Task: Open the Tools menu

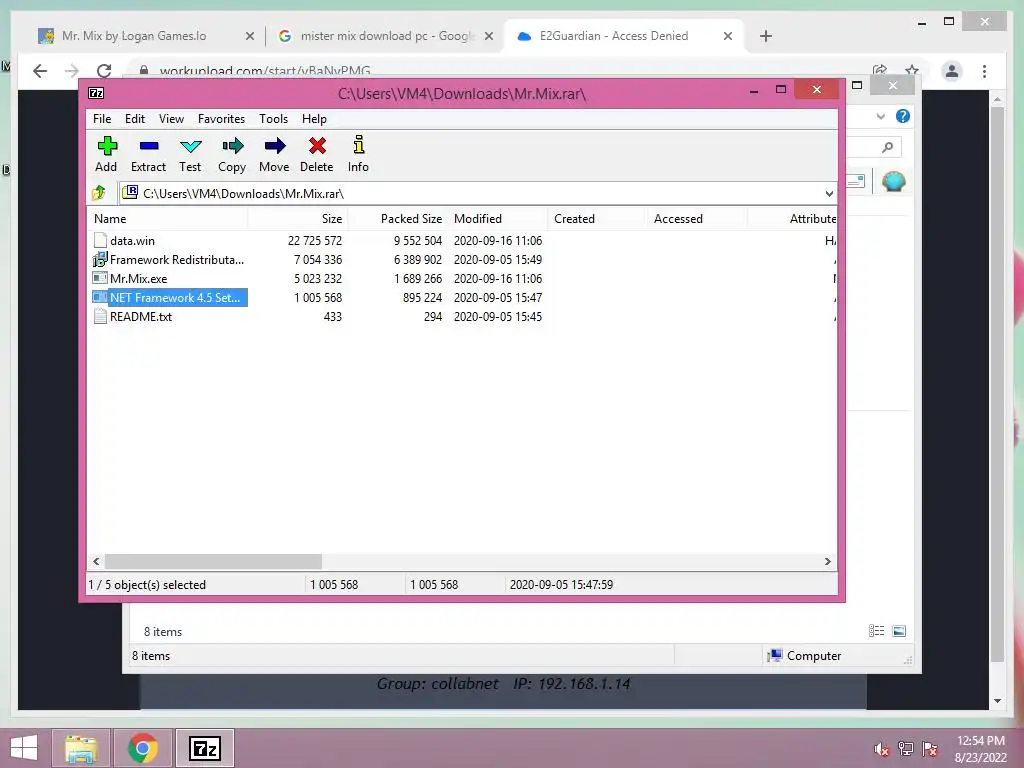Action: click(273, 119)
